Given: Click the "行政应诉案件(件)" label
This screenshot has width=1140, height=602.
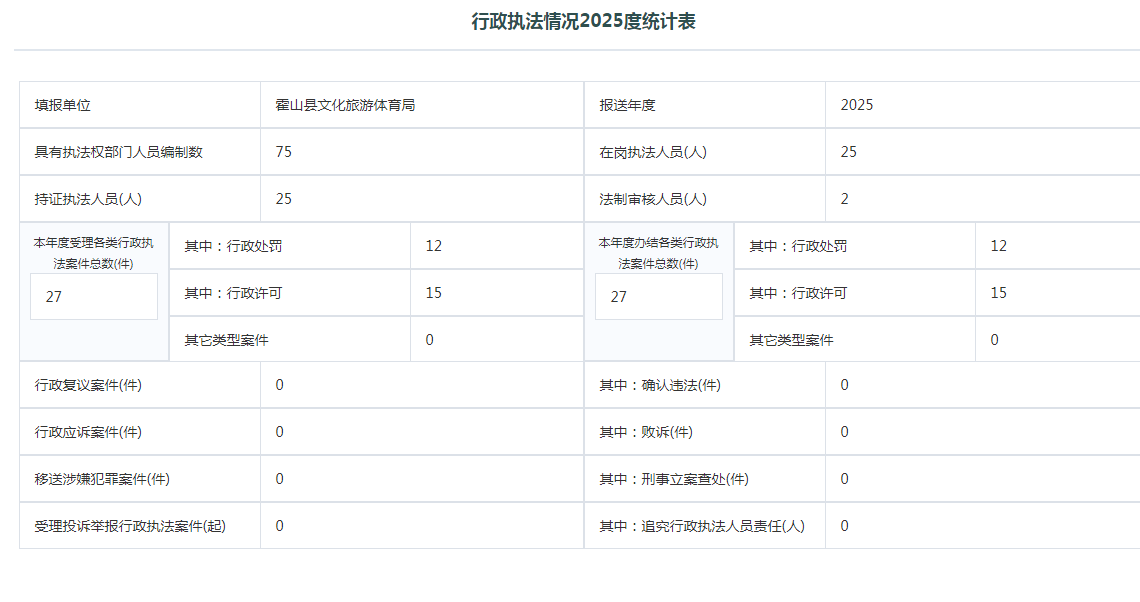Looking at the screenshot, I should coord(88,432).
